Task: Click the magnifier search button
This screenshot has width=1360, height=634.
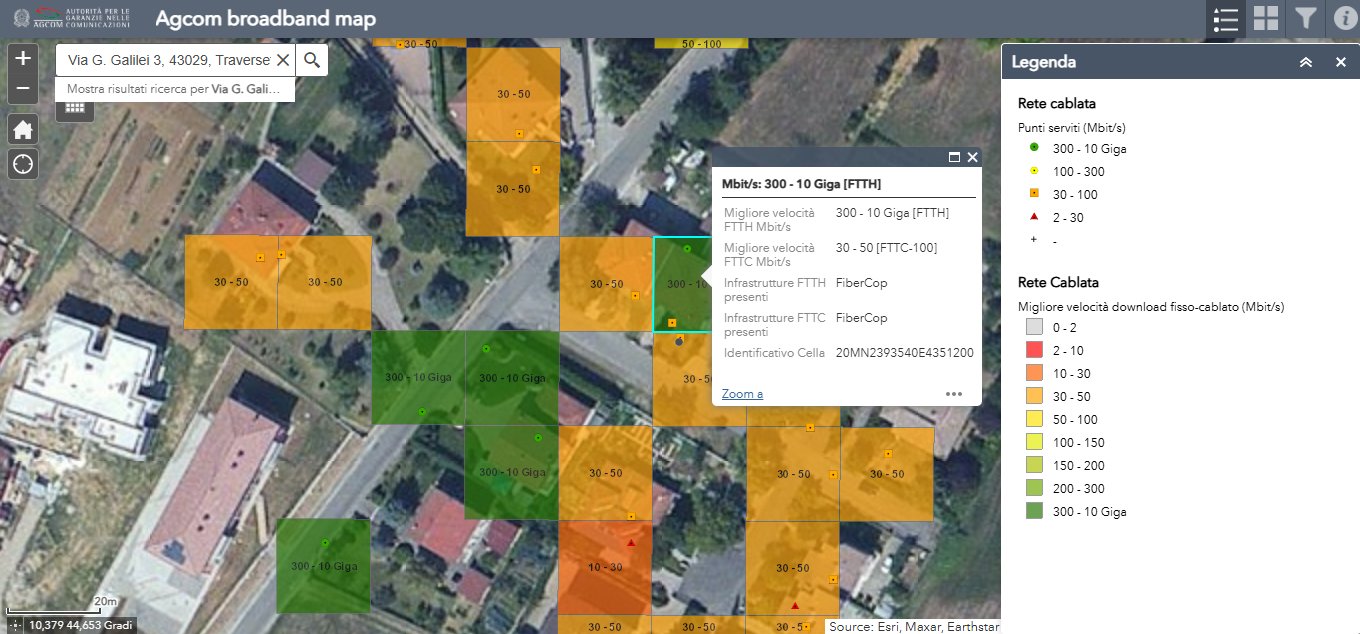Action: pyautogui.click(x=312, y=60)
